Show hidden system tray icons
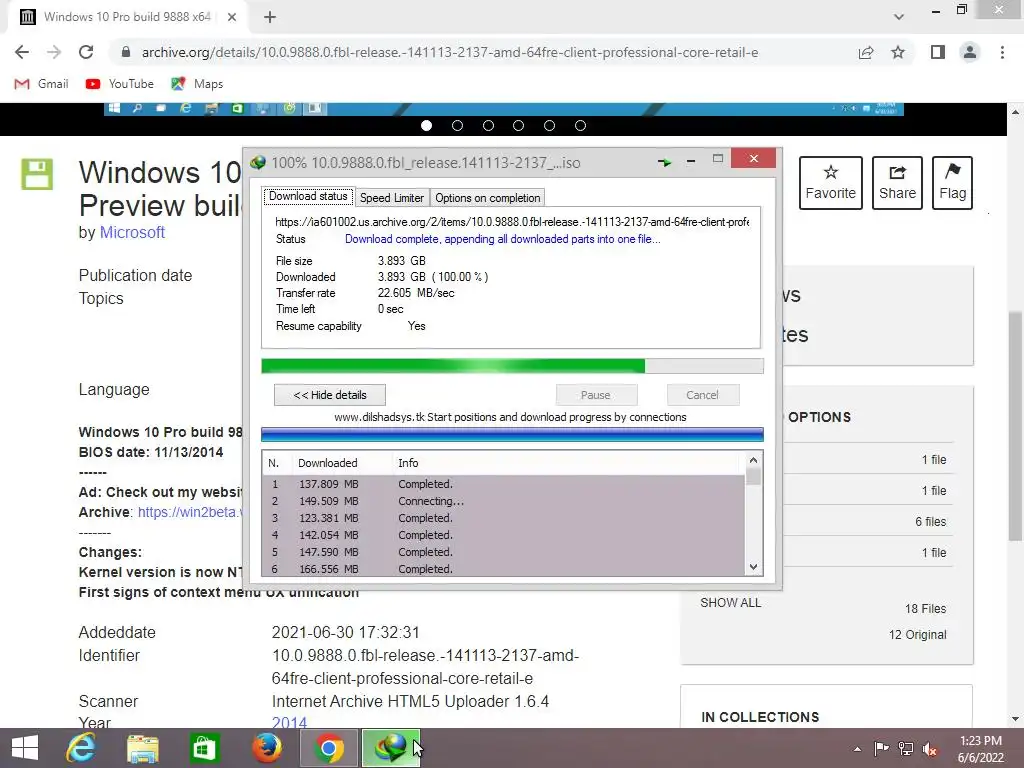 coord(857,749)
